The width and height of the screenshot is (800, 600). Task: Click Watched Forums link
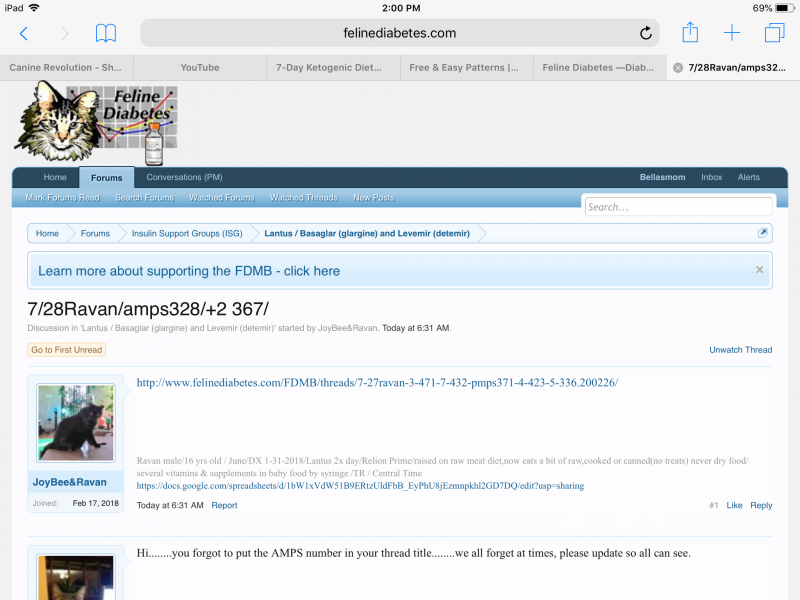point(222,197)
